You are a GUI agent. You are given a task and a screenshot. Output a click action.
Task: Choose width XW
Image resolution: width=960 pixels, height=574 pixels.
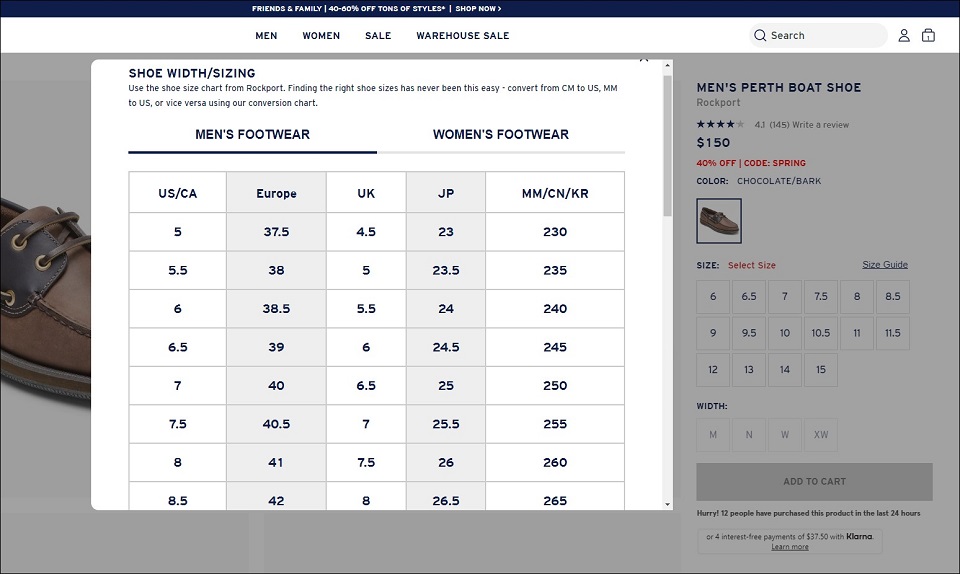821,435
